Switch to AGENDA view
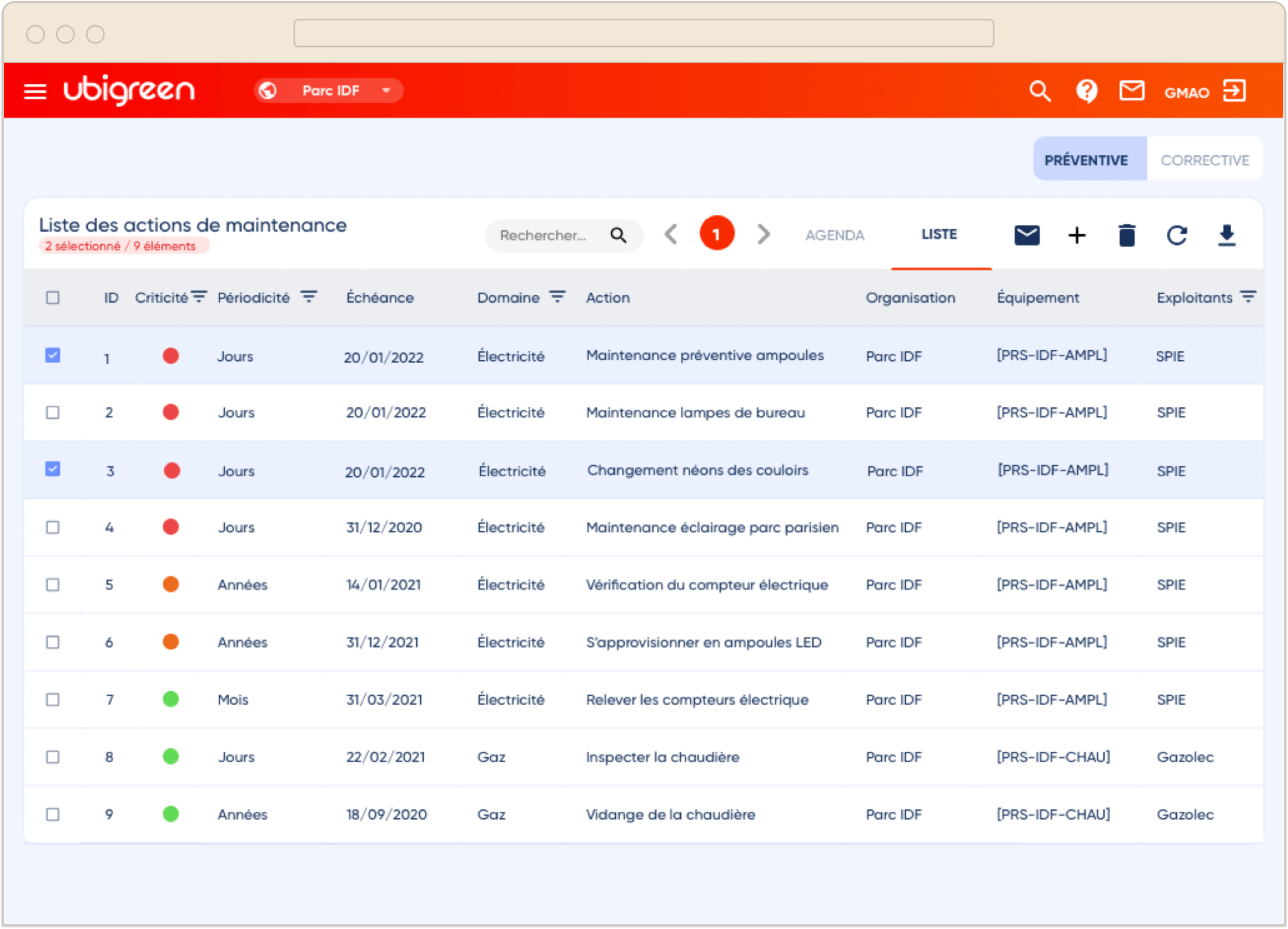The height and width of the screenshot is (929, 1288). [x=834, y=235]
